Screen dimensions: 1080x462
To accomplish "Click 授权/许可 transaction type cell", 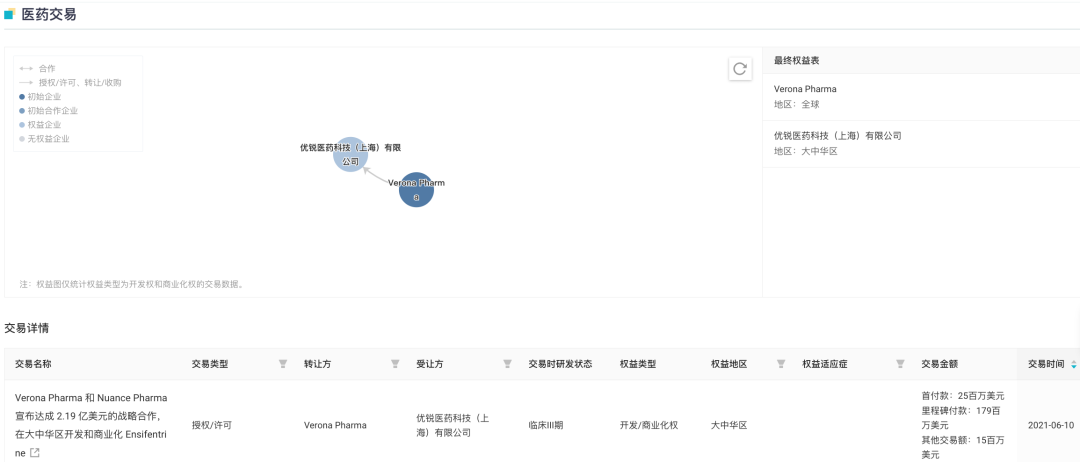I will tap(211, 425).
